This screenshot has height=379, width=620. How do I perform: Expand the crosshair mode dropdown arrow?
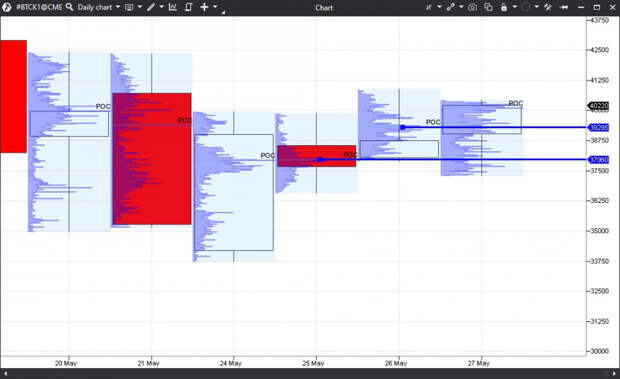(215, 7)
